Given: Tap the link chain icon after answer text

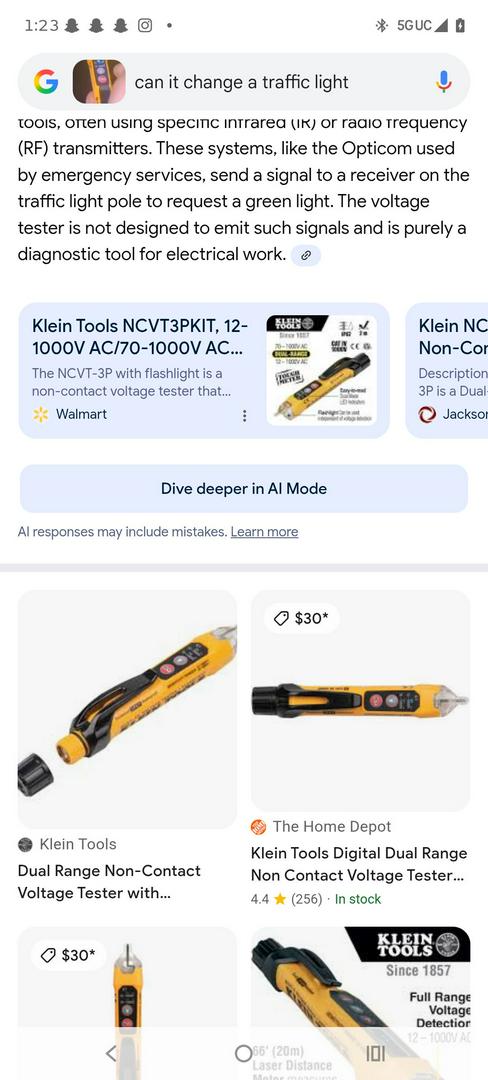Looking at the screenshot, I should click(306, 255).
